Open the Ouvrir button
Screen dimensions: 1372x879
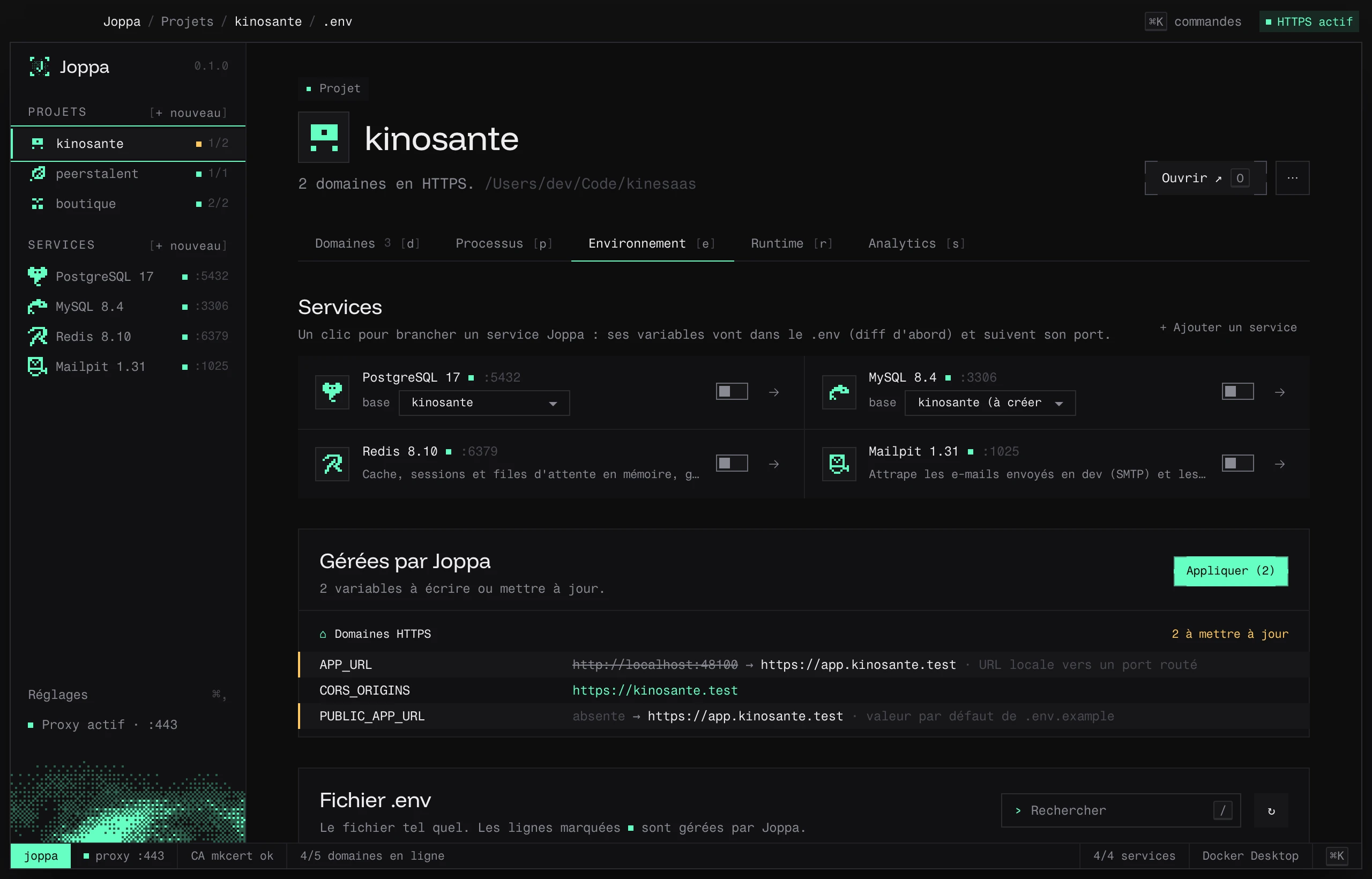coord(1205,178)
